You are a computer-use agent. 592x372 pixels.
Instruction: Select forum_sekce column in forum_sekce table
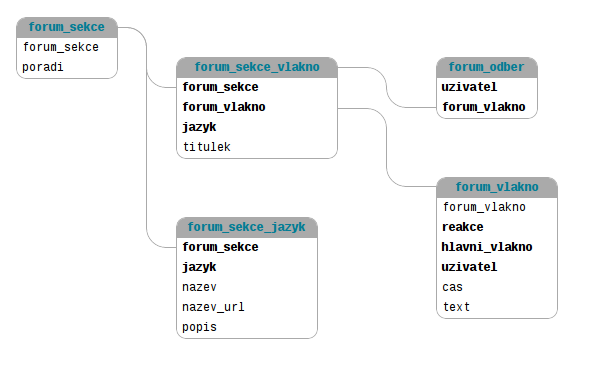tap(60, 47)
